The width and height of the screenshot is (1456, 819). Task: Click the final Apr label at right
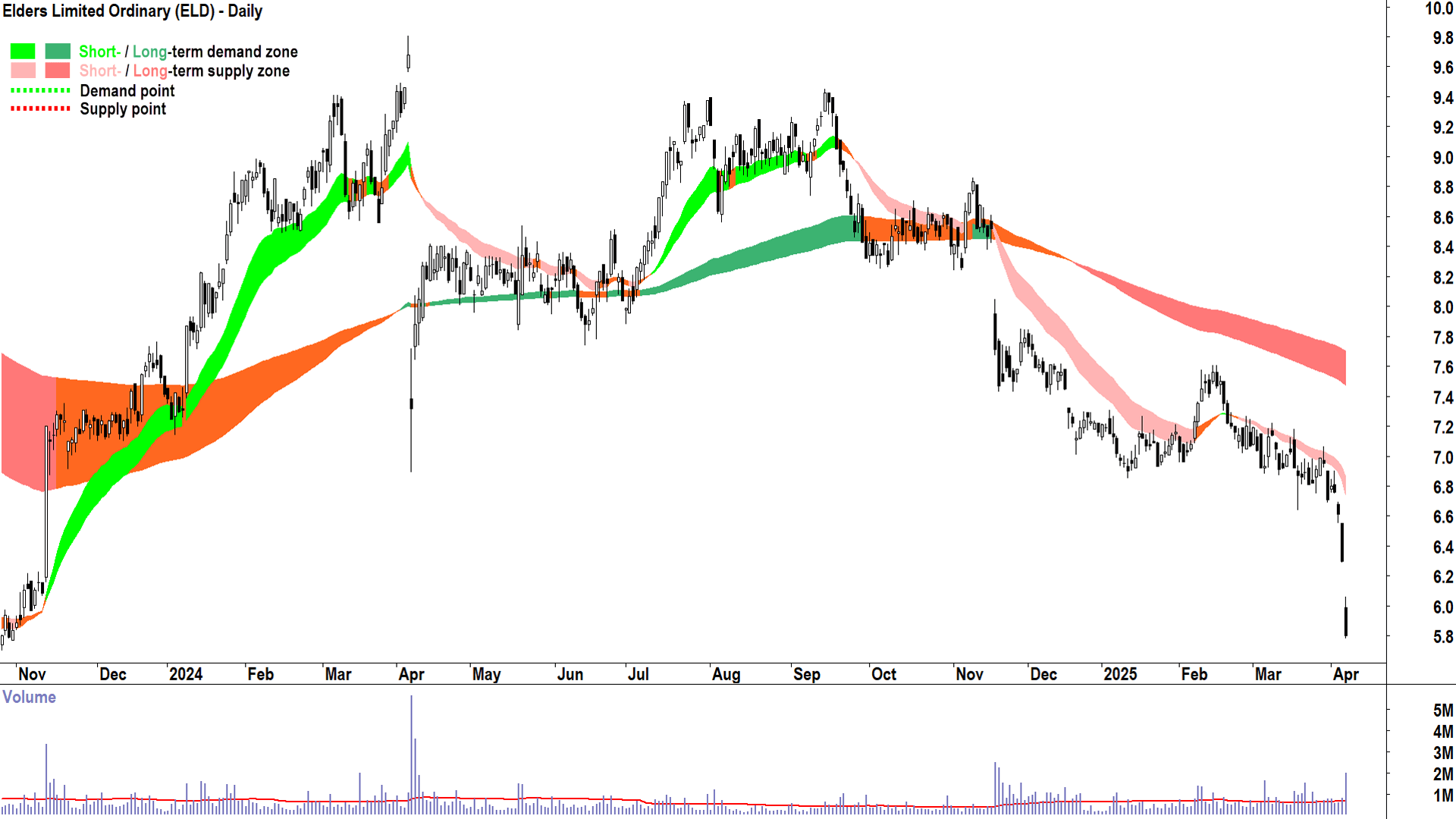1346,674
